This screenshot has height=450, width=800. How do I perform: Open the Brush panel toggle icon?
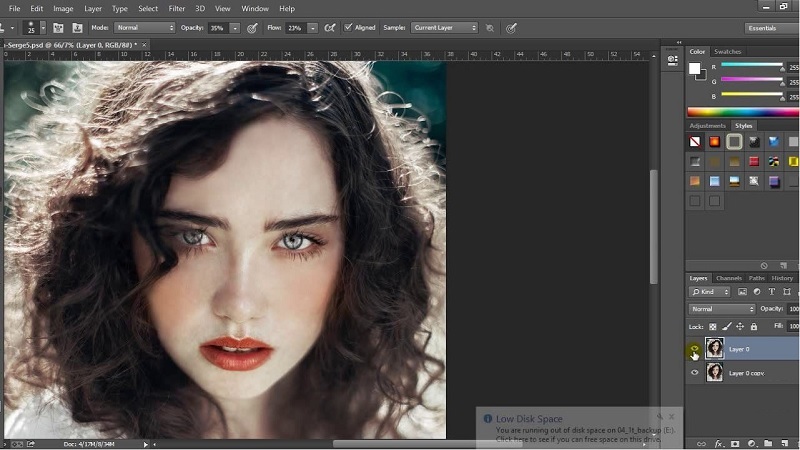point(58,28)
